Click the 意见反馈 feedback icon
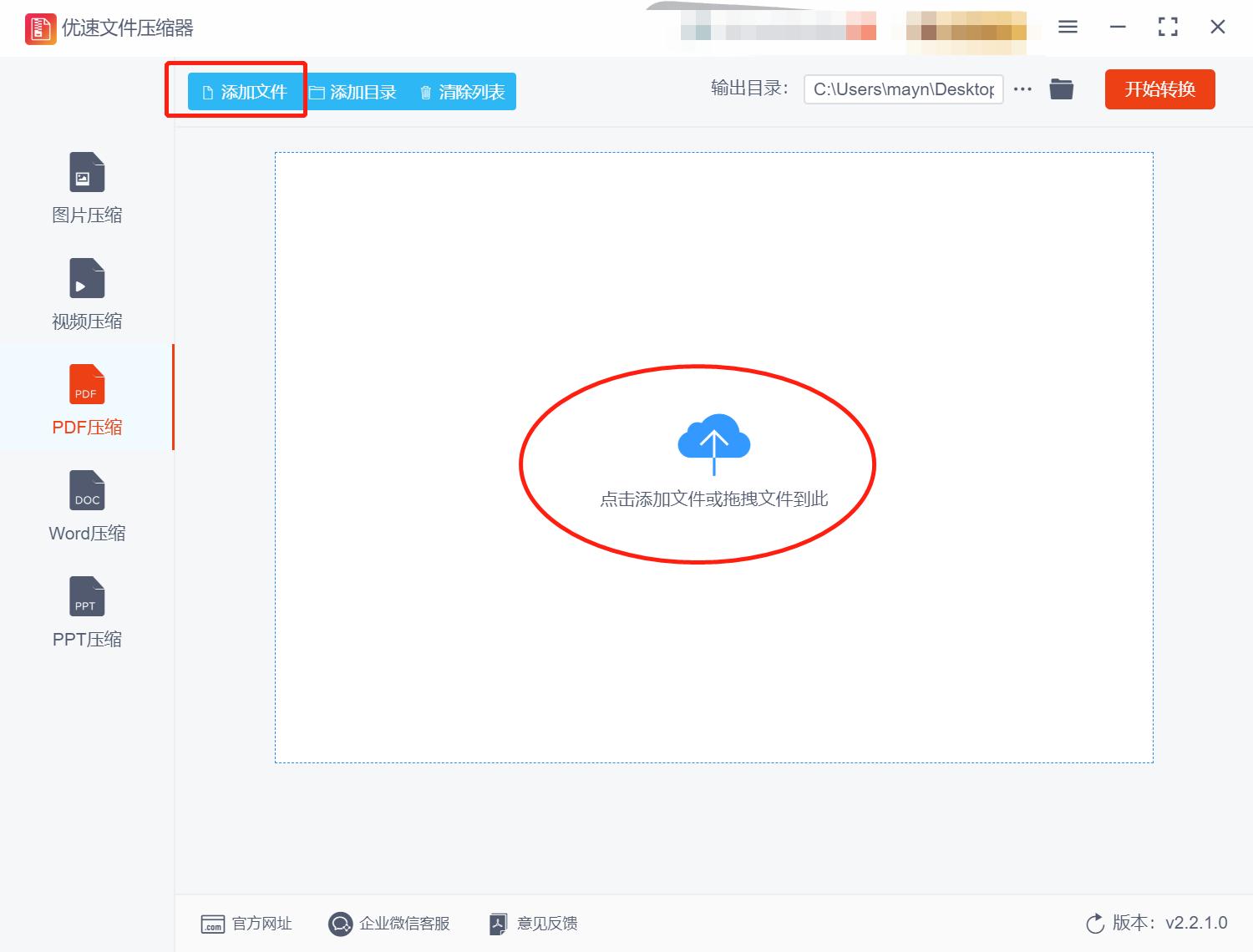 (498, 924)
